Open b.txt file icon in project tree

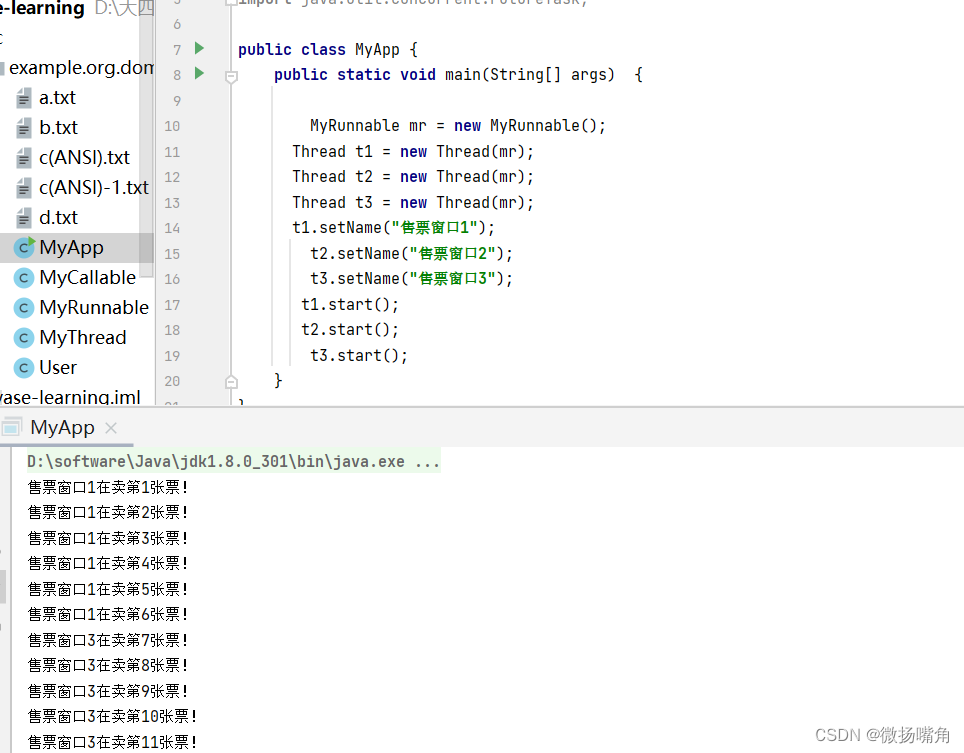pyautogui.click(x=23, y=128)
